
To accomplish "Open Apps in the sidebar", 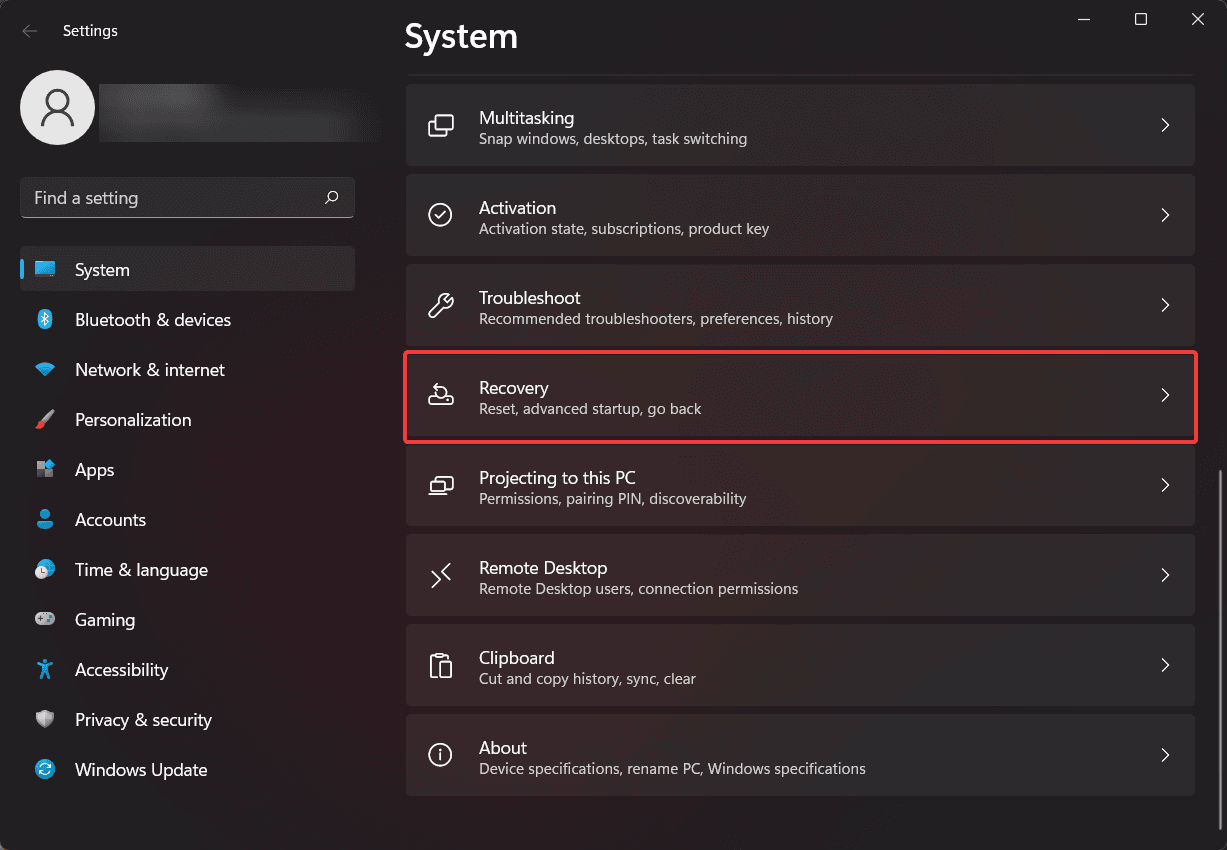I will [95, 470].
